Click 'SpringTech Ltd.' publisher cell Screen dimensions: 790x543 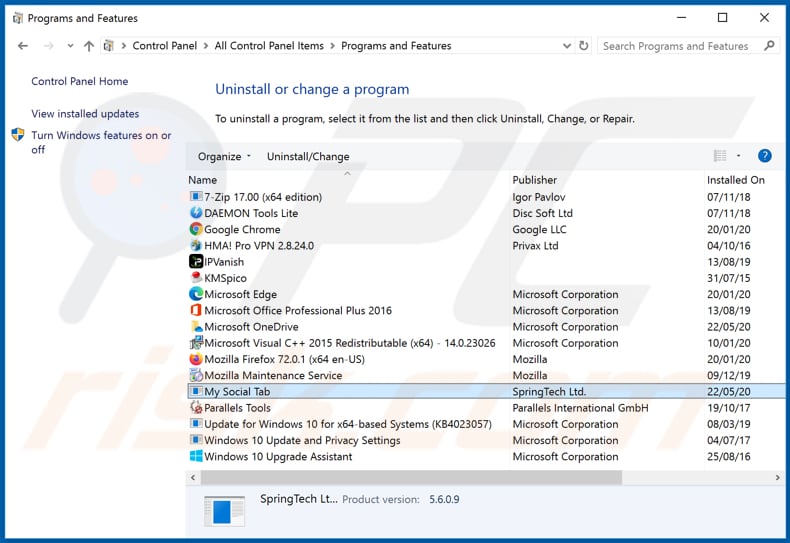tap(549, 391)
